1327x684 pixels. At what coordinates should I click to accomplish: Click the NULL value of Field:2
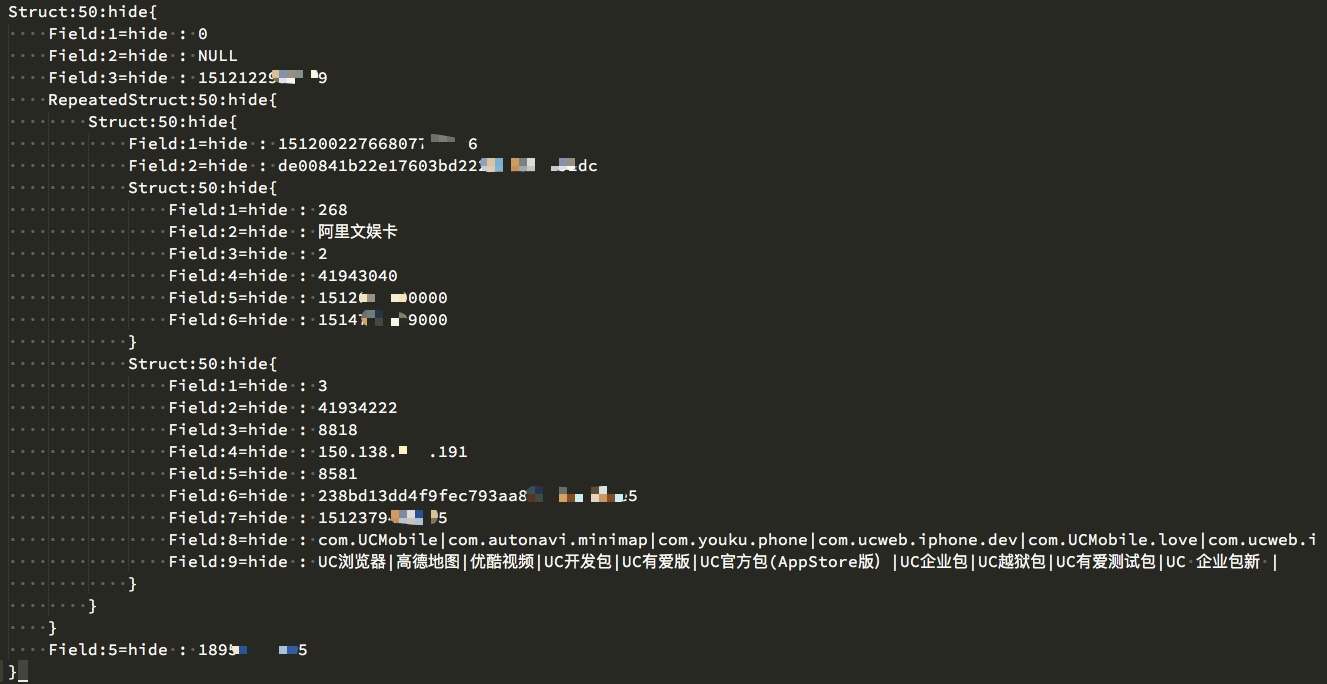click(217, 56)
